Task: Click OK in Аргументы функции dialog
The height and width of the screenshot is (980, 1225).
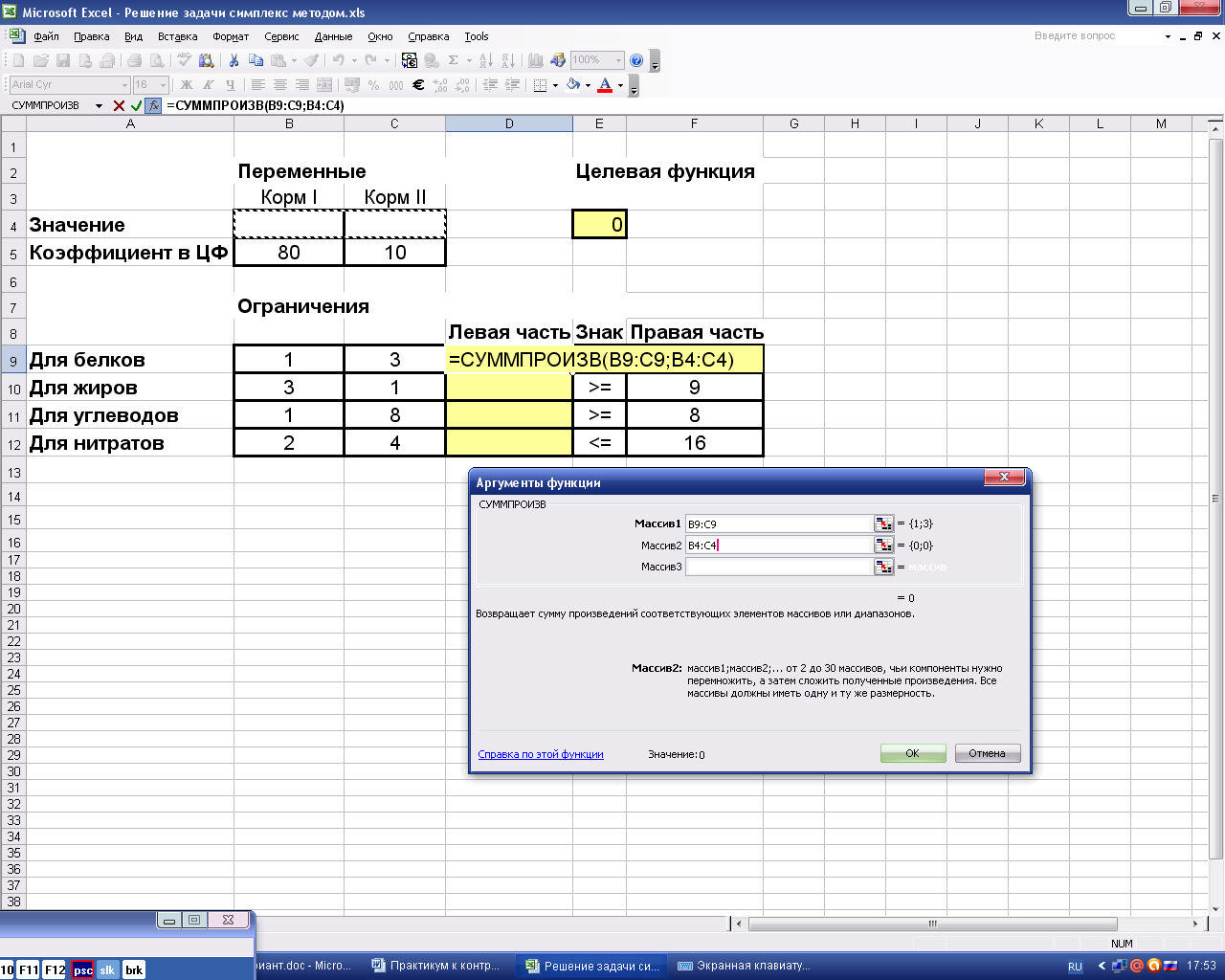Action: tap(913, 753)
